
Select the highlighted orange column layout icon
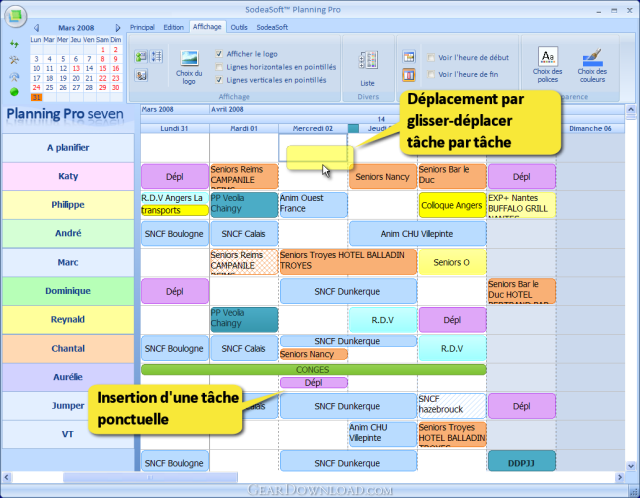click(x=409, y=75)
